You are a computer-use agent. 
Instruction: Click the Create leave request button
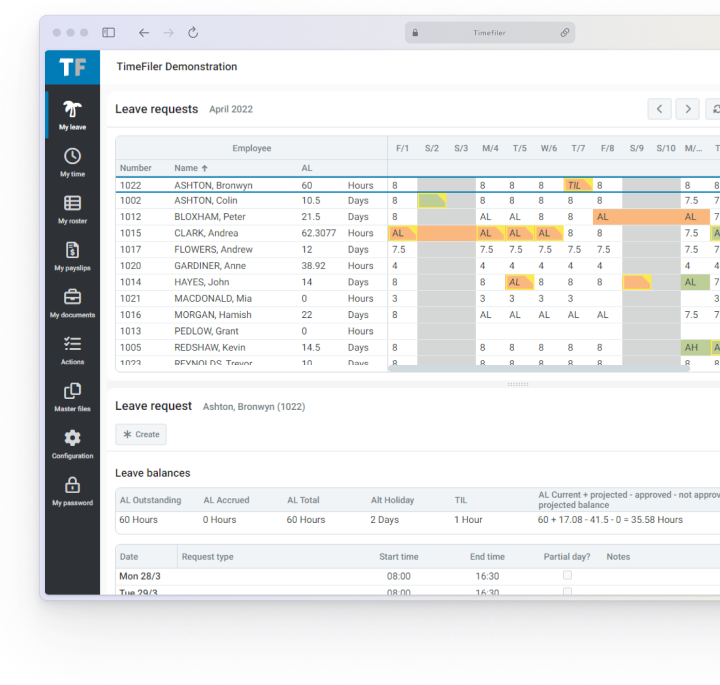coord(141,434)
